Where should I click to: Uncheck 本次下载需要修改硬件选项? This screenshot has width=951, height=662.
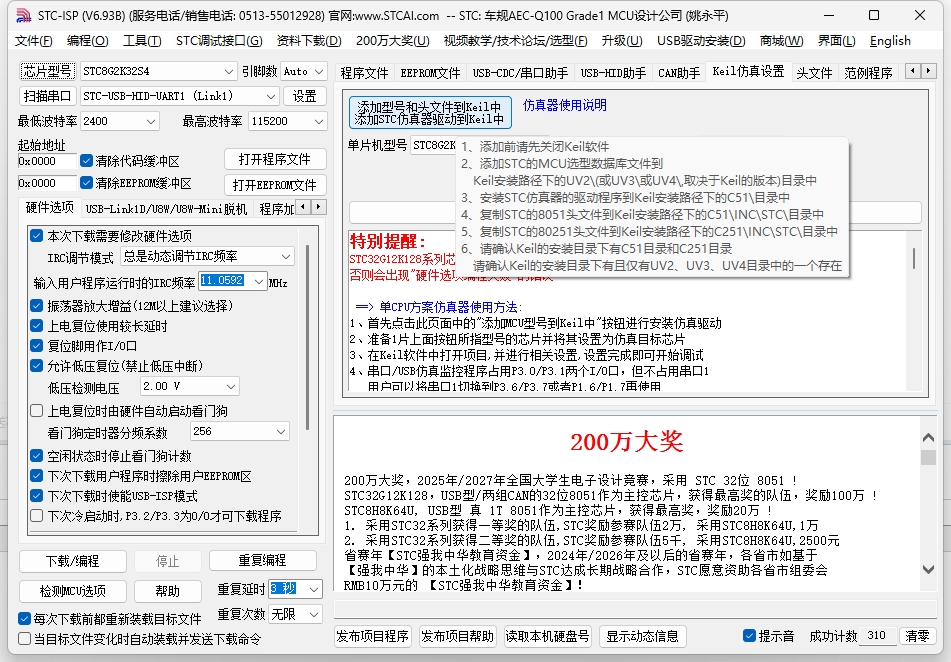(37, 235)
